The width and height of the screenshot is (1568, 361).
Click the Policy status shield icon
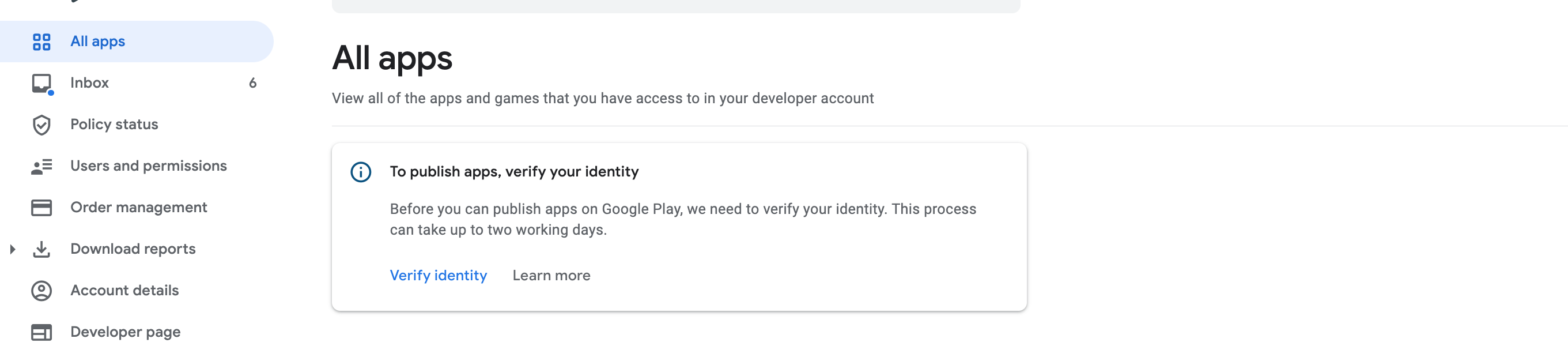click(41, 125)
